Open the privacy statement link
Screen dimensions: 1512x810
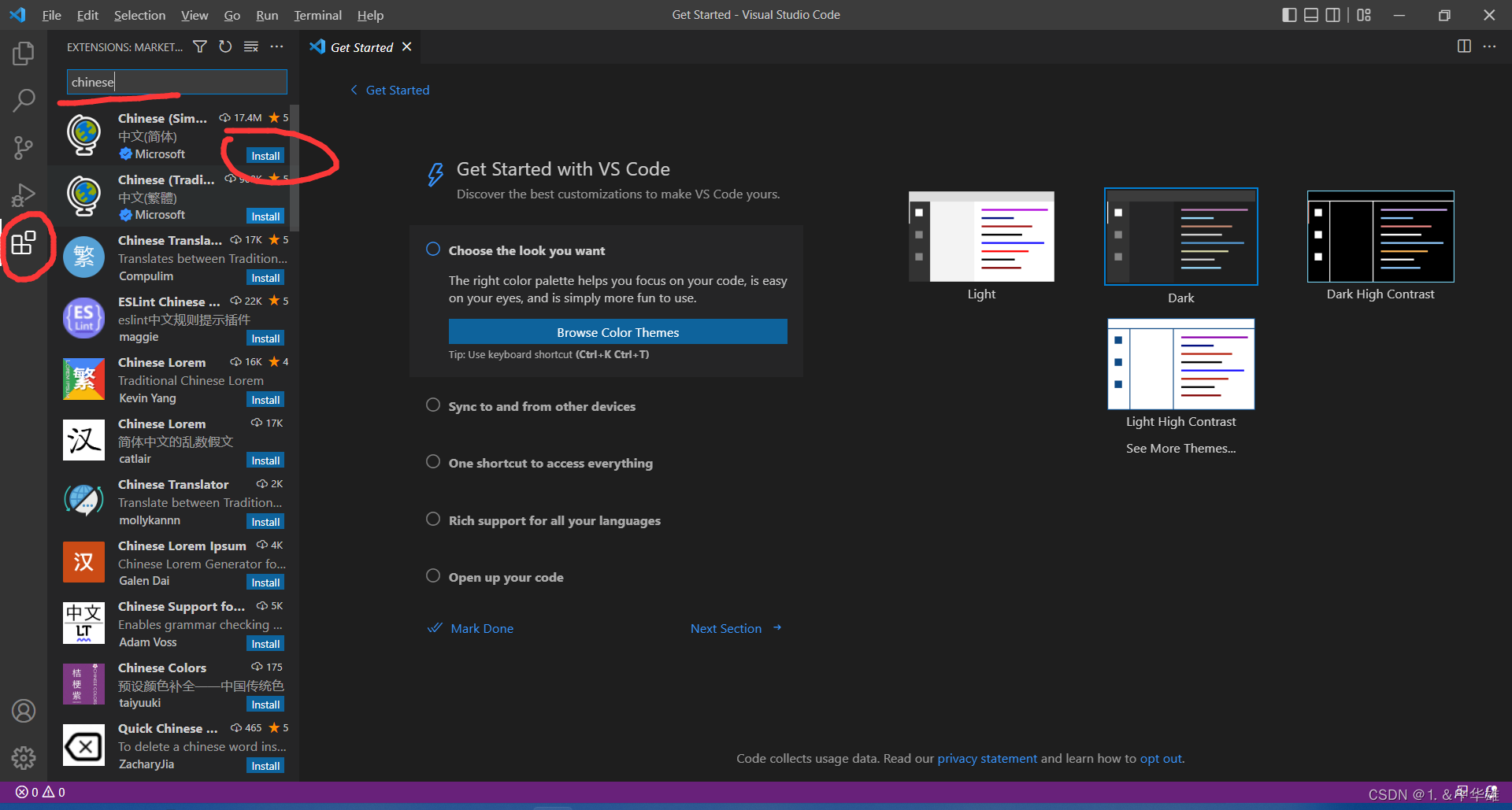987,758
